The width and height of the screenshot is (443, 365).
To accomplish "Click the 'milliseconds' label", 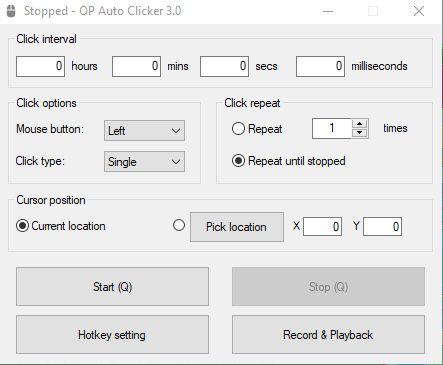I will coord(379,66).
